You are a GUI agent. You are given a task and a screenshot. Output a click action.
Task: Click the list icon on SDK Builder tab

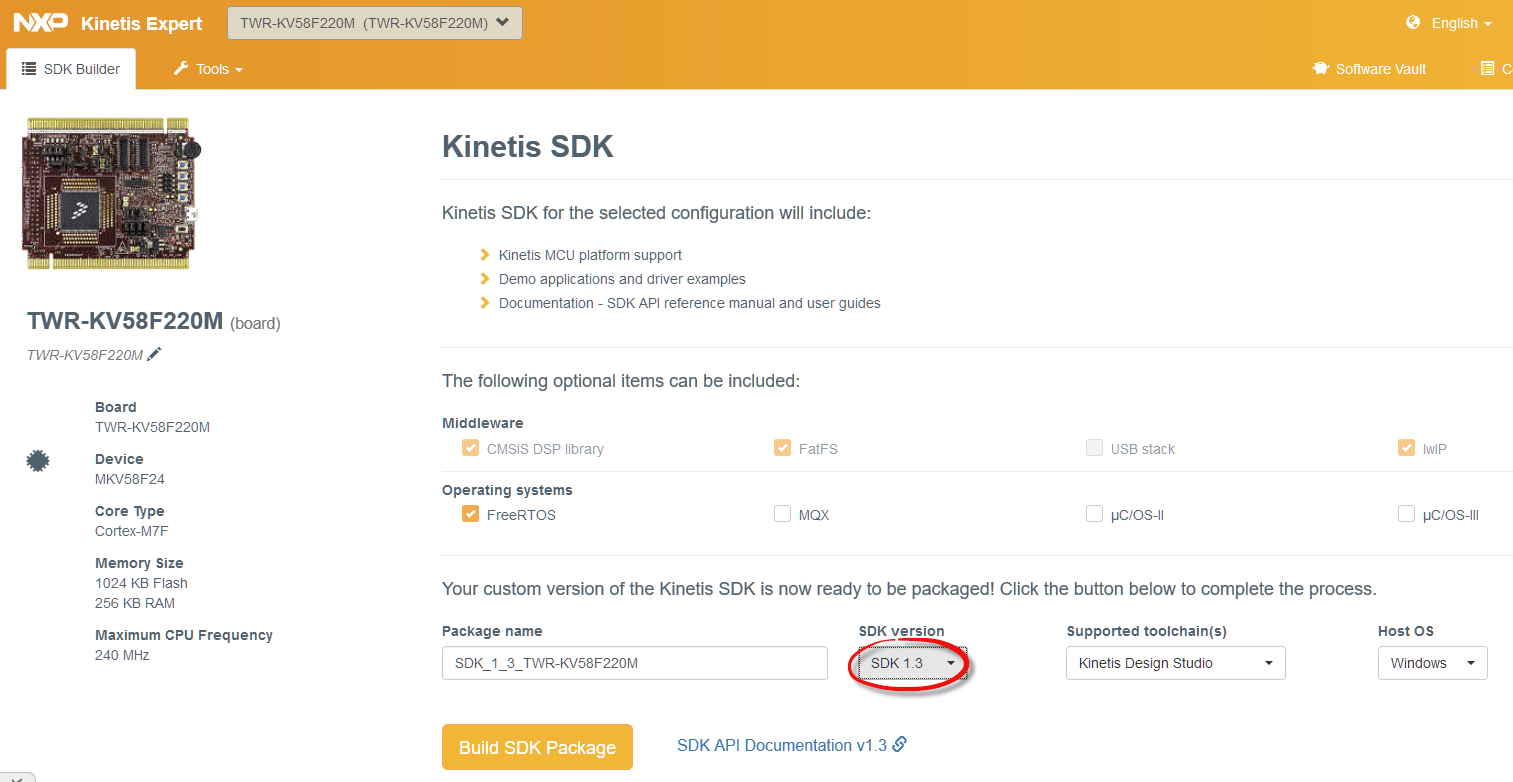pyautogui.click(x=29, y=69)
